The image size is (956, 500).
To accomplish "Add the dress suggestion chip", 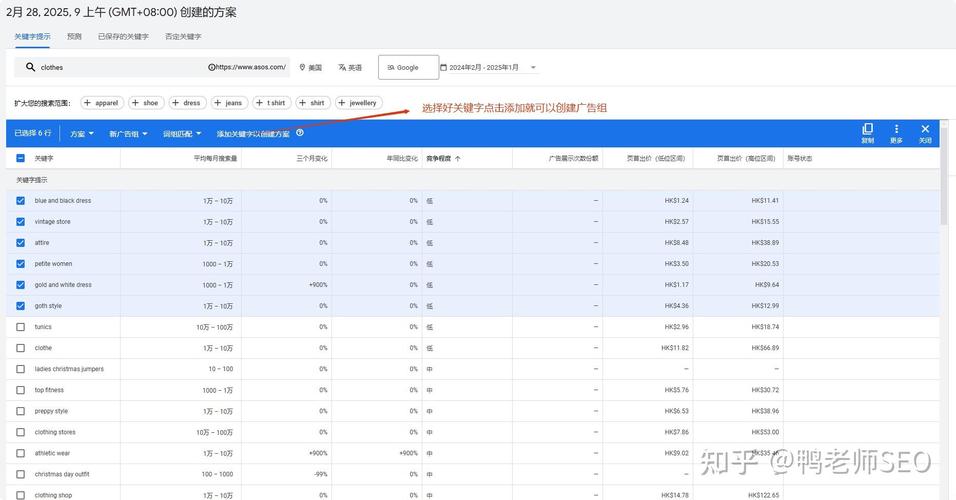I will (187, 103).
